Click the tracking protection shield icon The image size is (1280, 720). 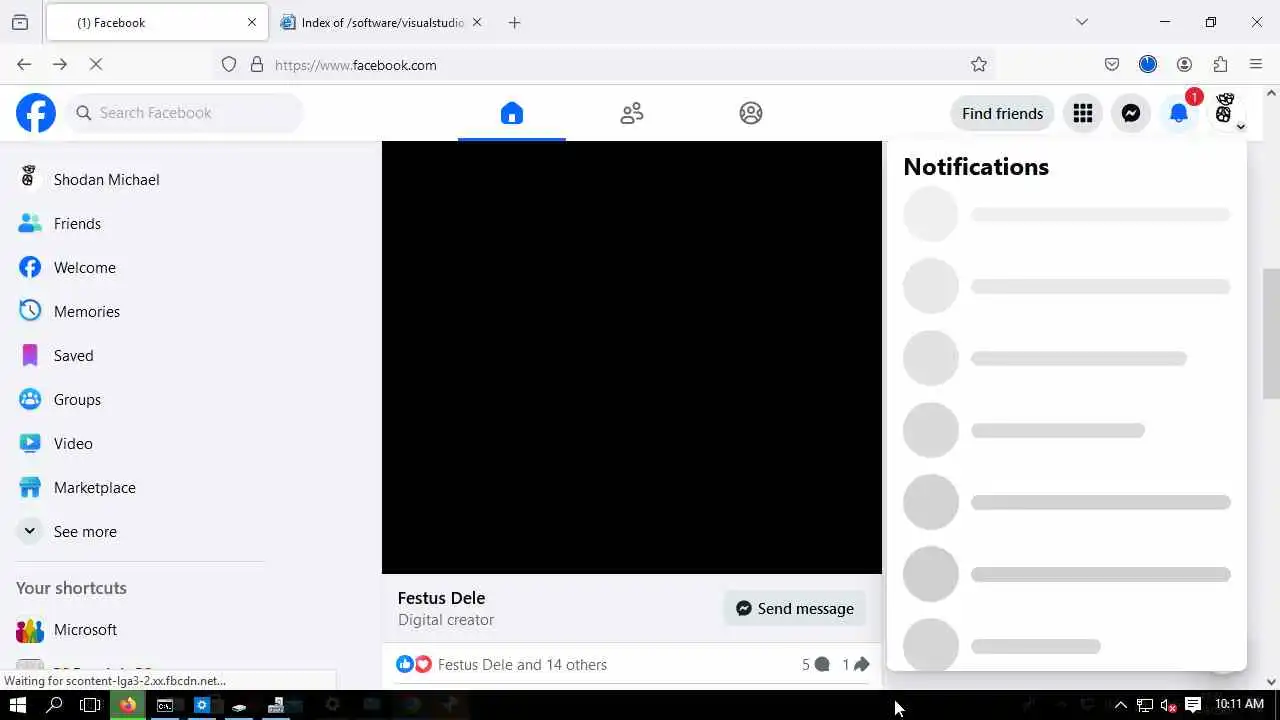tap(229, 64)
